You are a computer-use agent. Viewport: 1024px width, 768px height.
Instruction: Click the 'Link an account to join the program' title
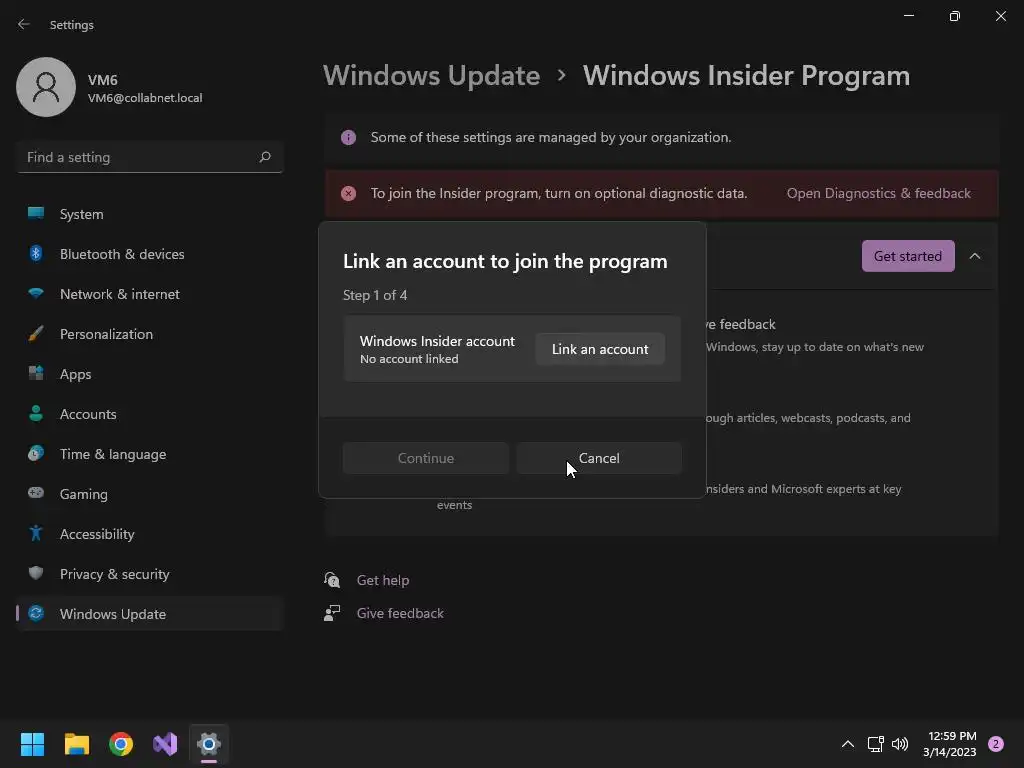505,261
